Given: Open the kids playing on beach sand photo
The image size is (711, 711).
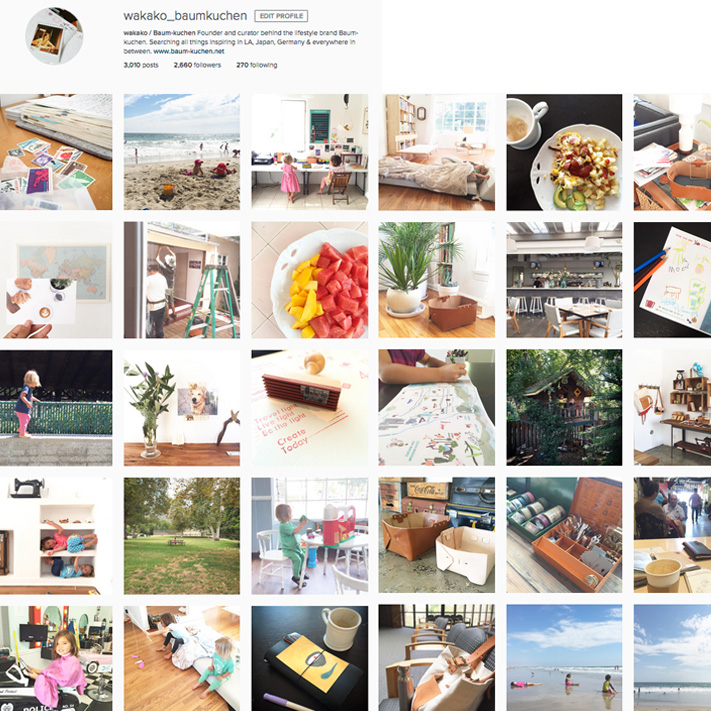Looking at the screenshot, I should coord(182,152).
